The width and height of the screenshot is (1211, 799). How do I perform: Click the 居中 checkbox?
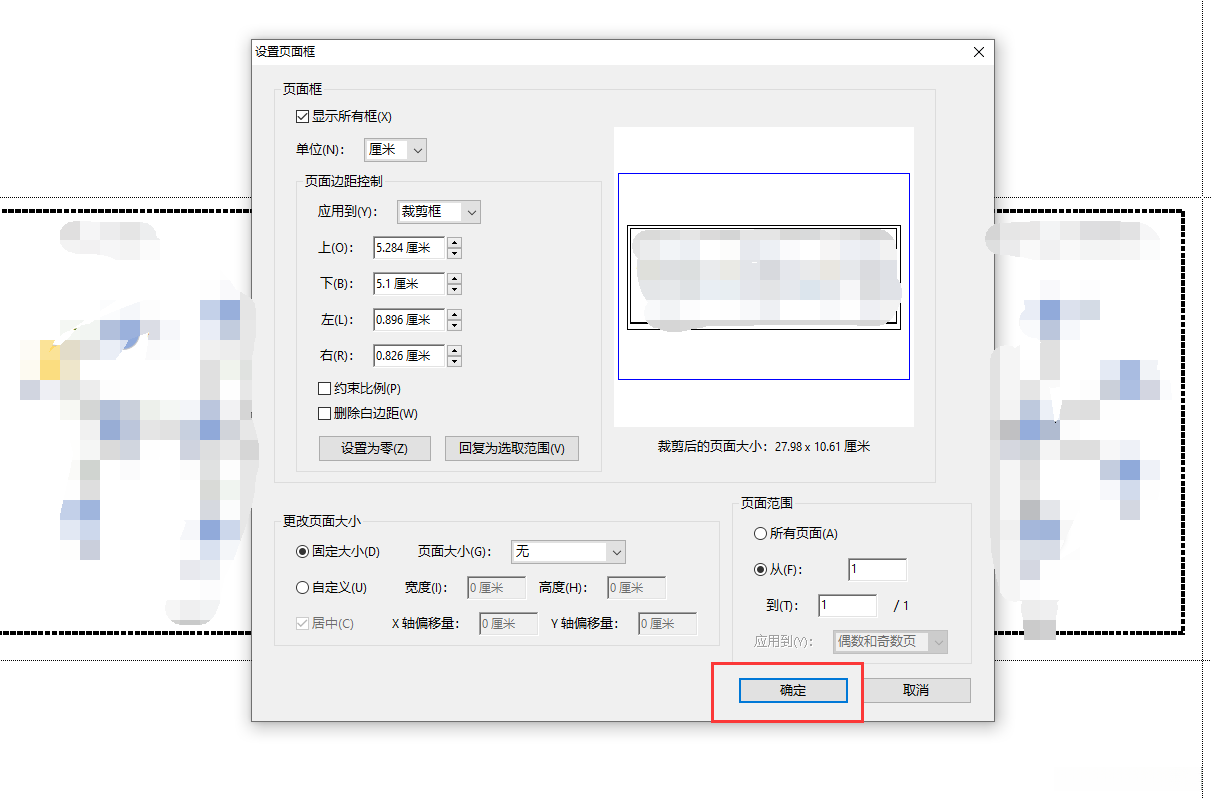(x=302, y=623)
